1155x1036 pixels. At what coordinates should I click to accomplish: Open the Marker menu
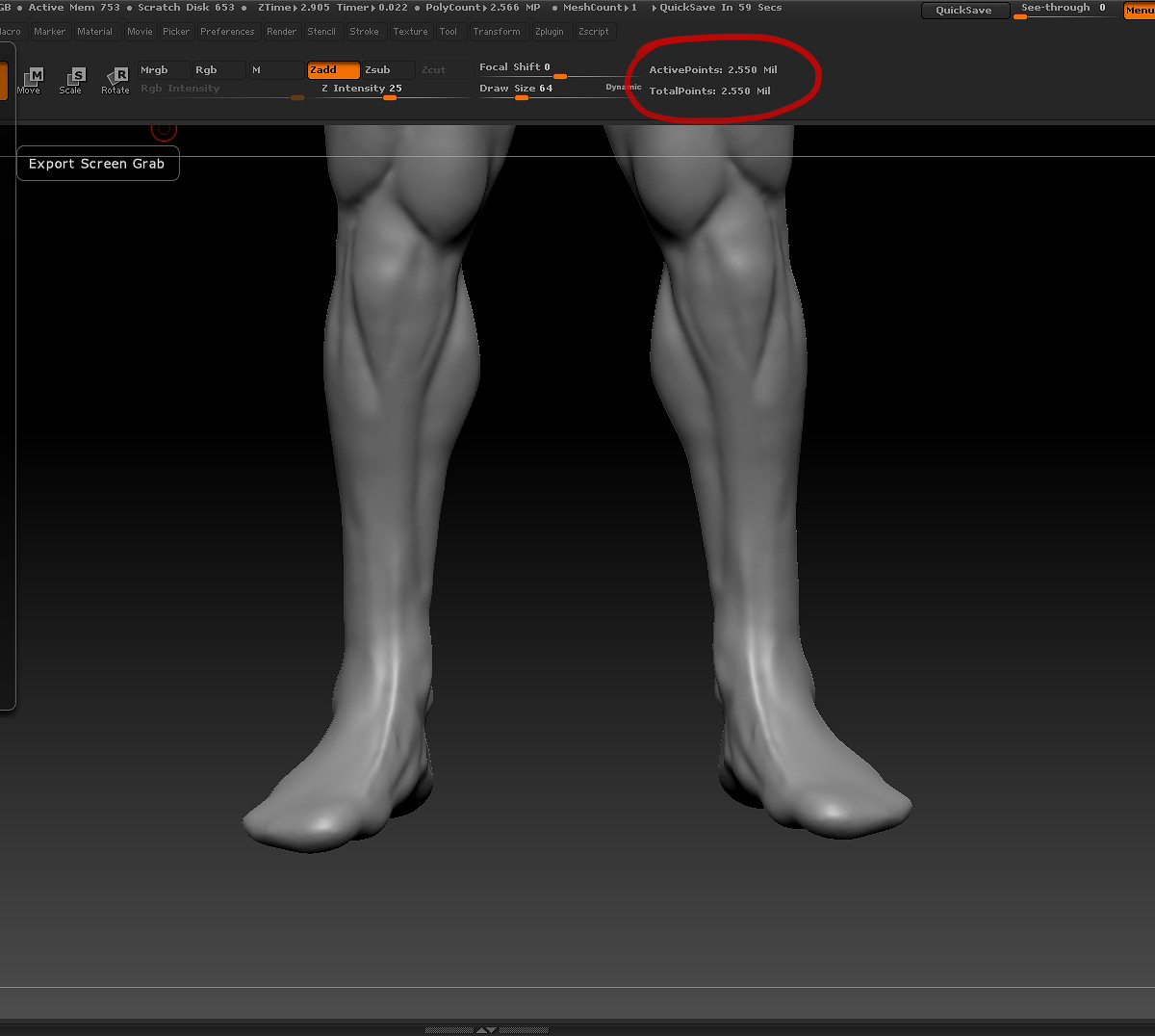(50, 32)
